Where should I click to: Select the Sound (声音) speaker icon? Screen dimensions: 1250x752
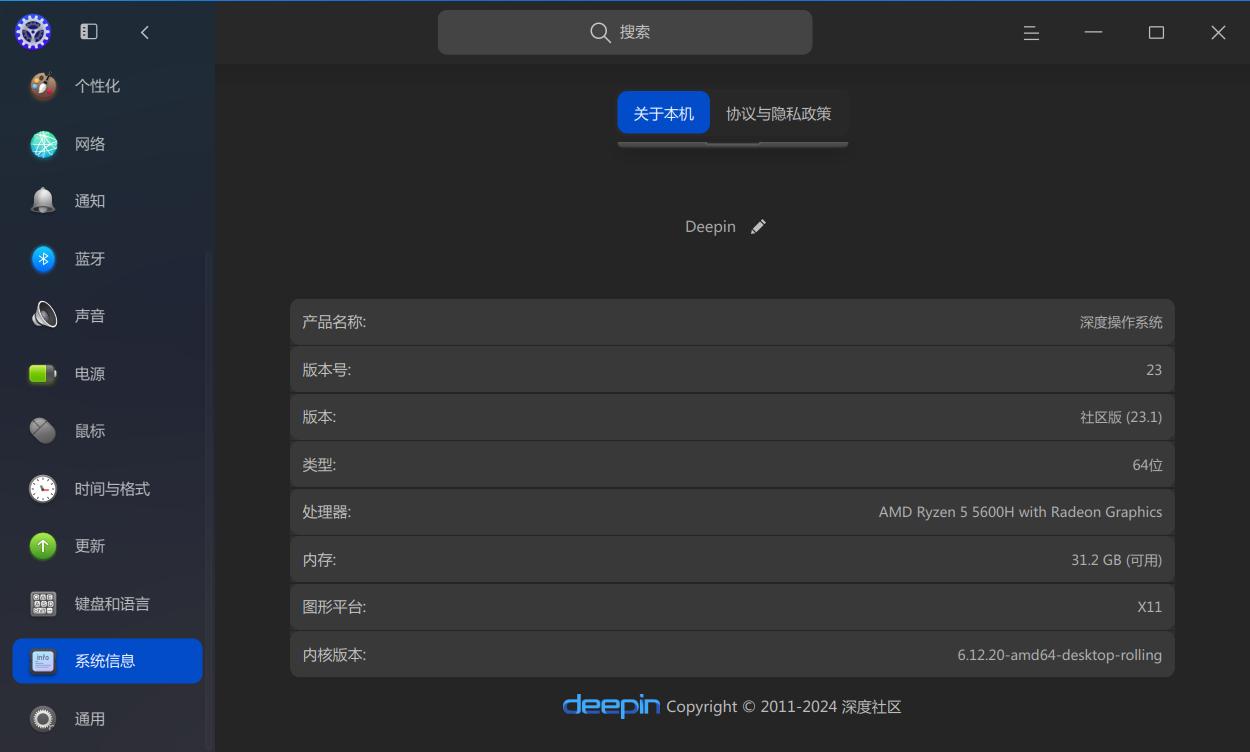[x=43, y=316]
